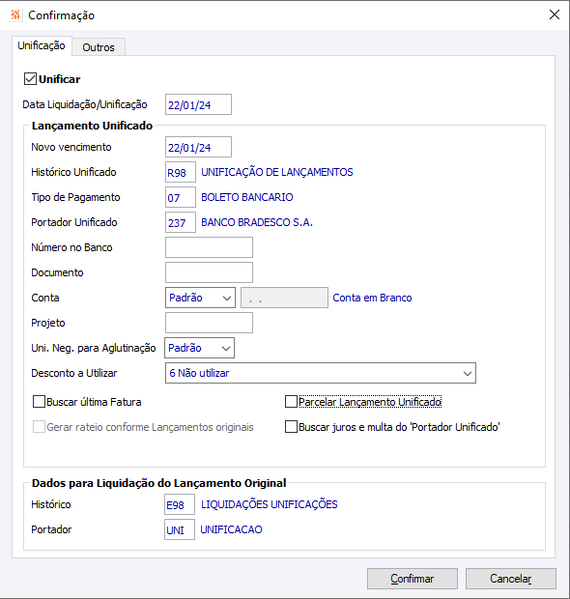Click the Portador Unificado field with 237
The width and height of the screenshot is (570, 599).
180,222
